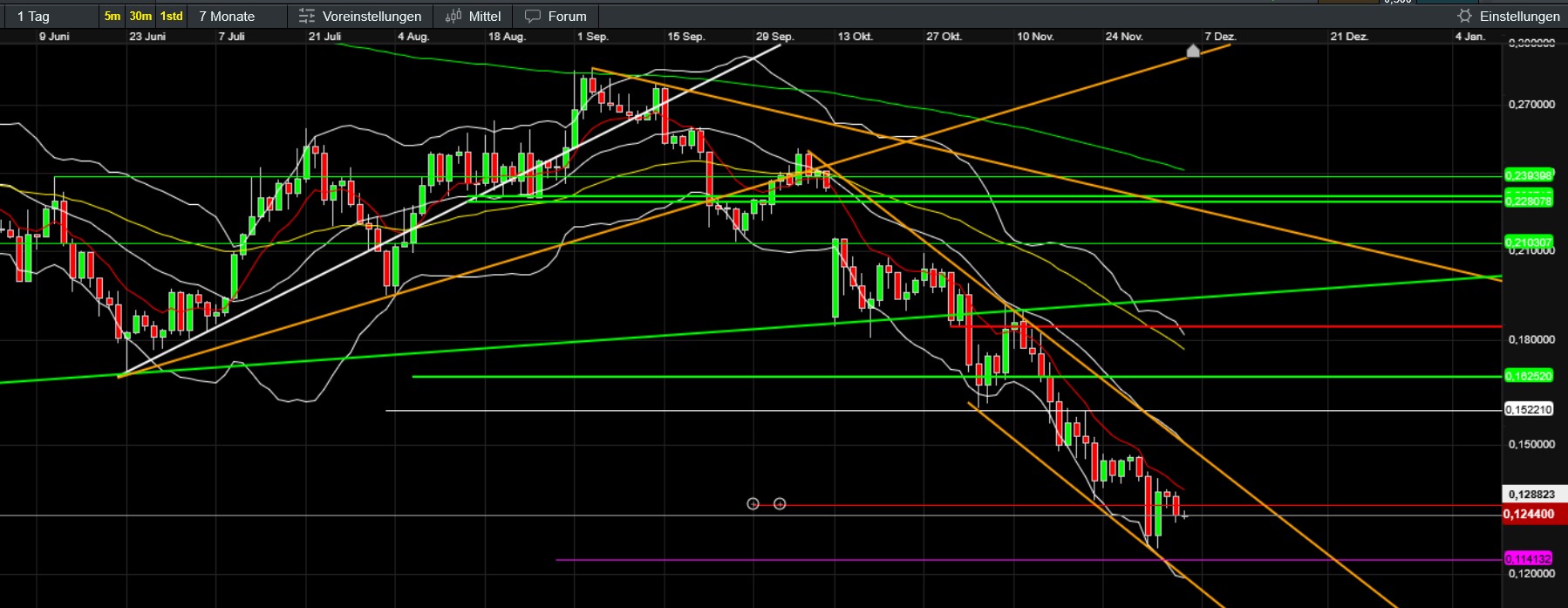
Task: Click the '29 Sep.' date on the time axis
Action: click(774, 37)
